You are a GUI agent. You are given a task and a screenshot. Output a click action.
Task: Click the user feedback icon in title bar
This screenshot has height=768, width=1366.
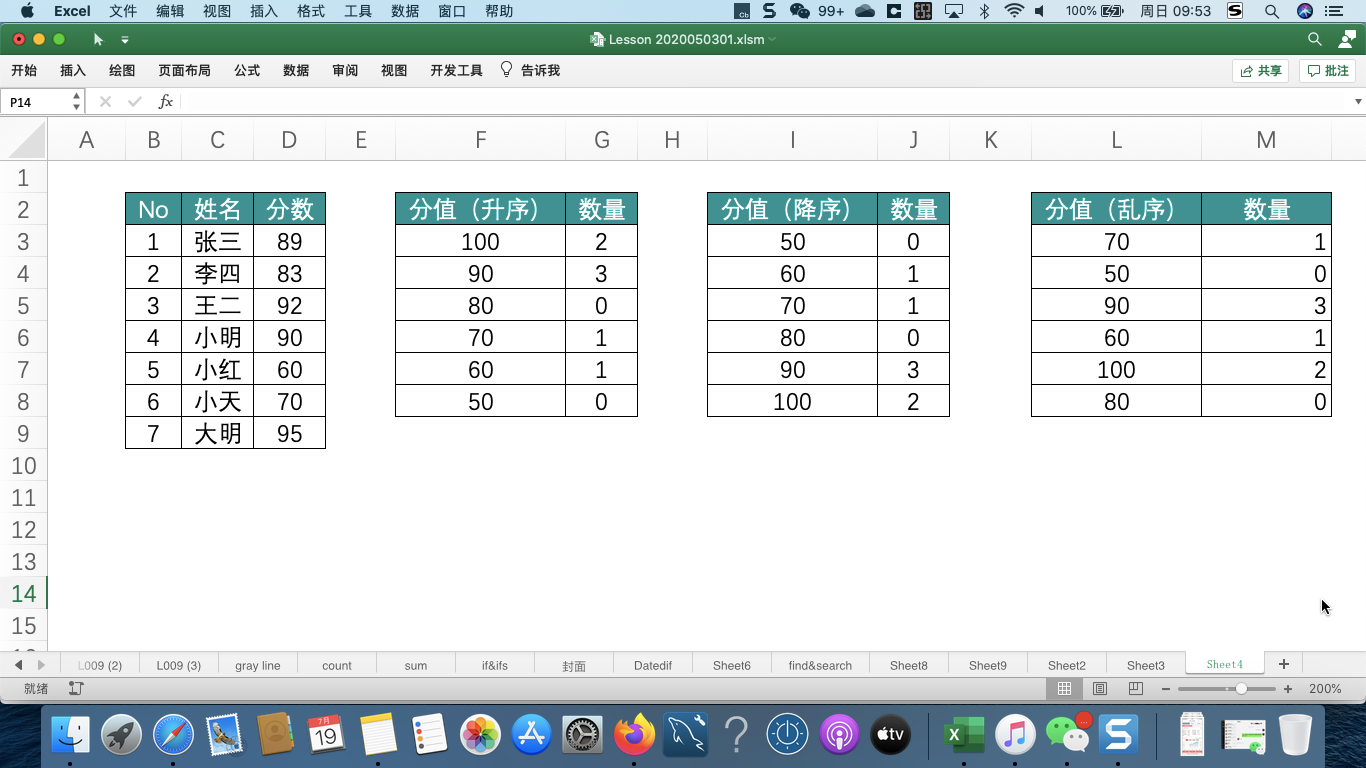[x=1346, y=39]
